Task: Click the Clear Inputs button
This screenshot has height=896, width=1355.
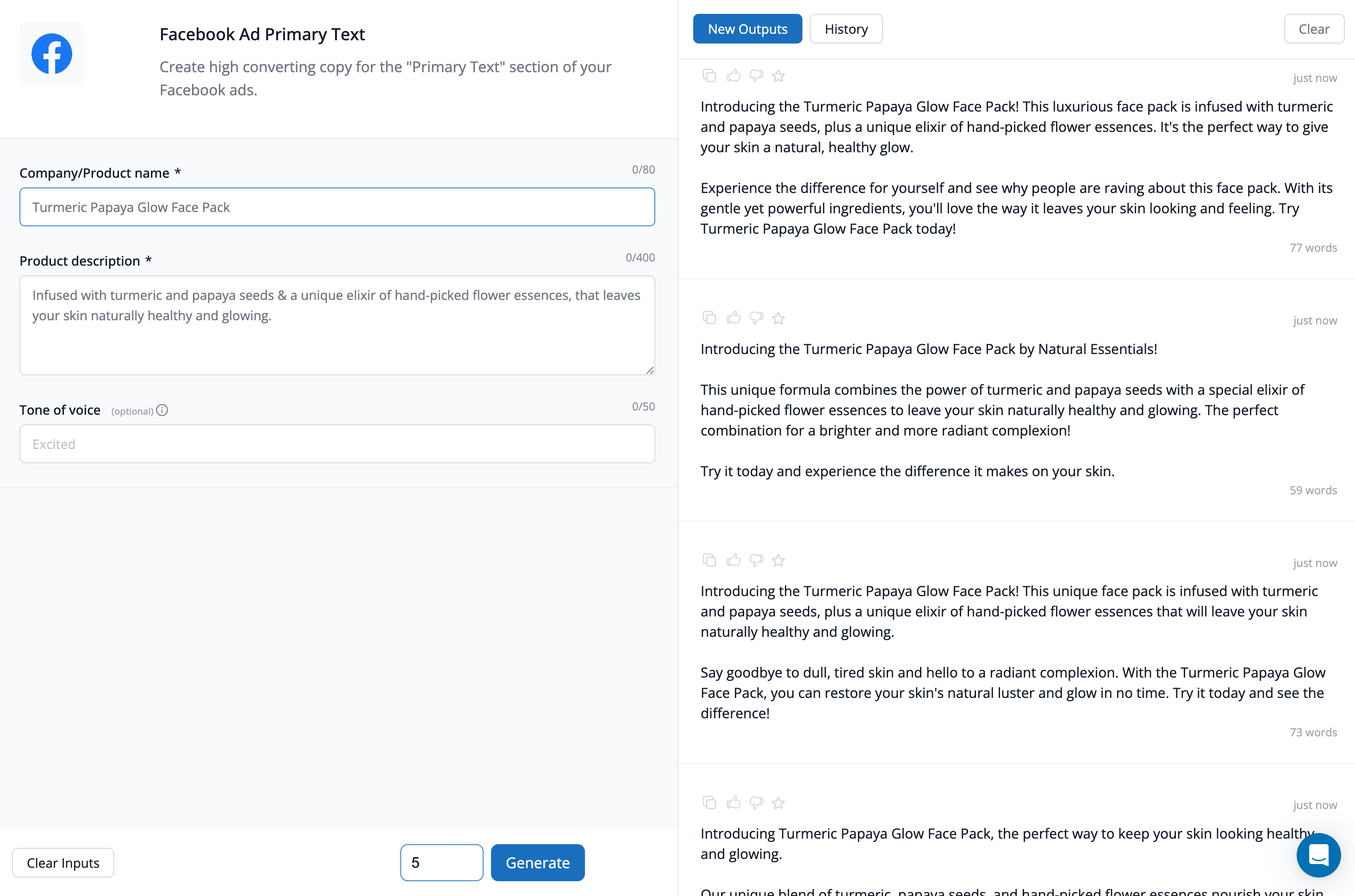Action: tap(63, 862)
